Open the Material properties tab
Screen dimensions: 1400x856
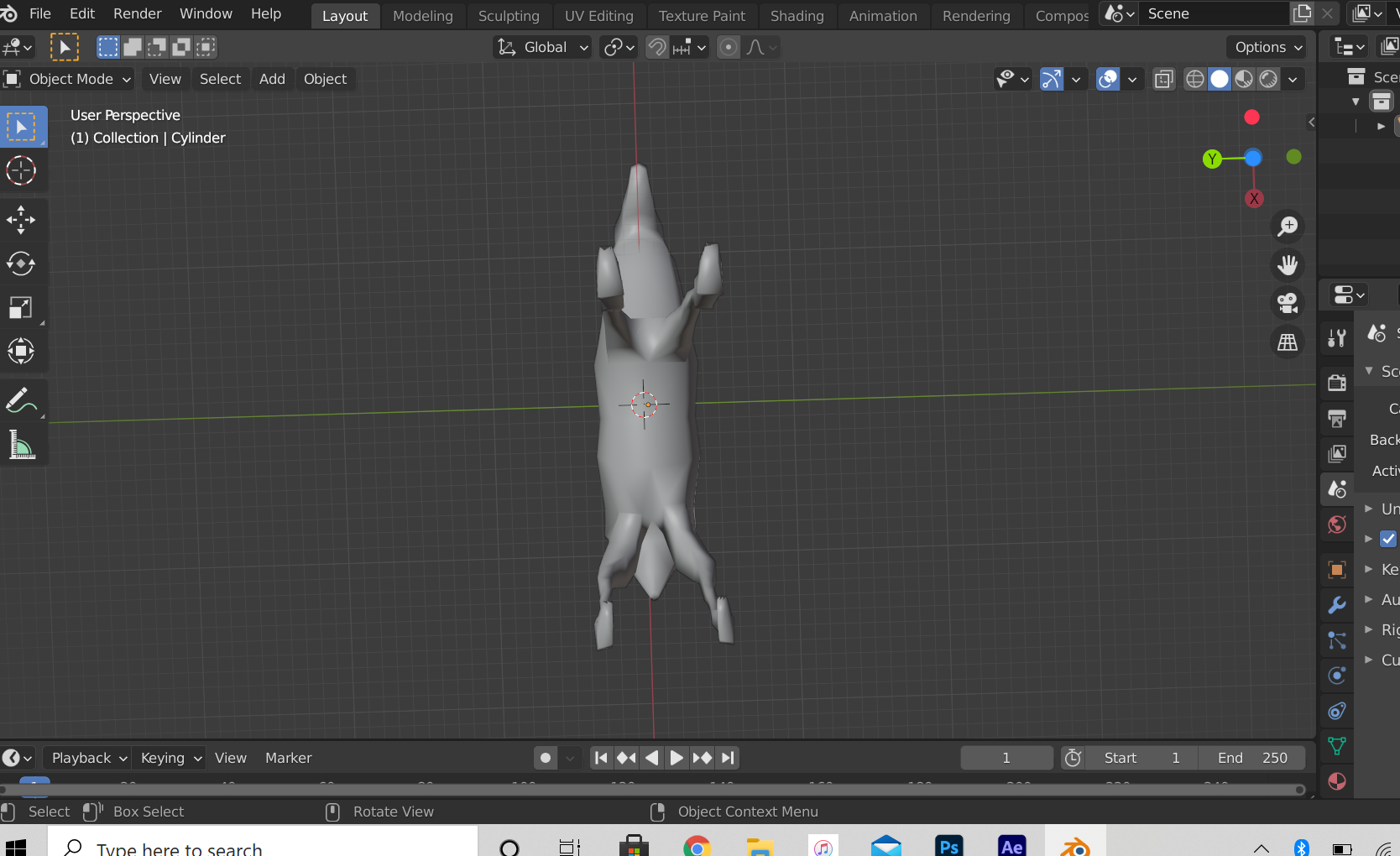point(1337,781)
